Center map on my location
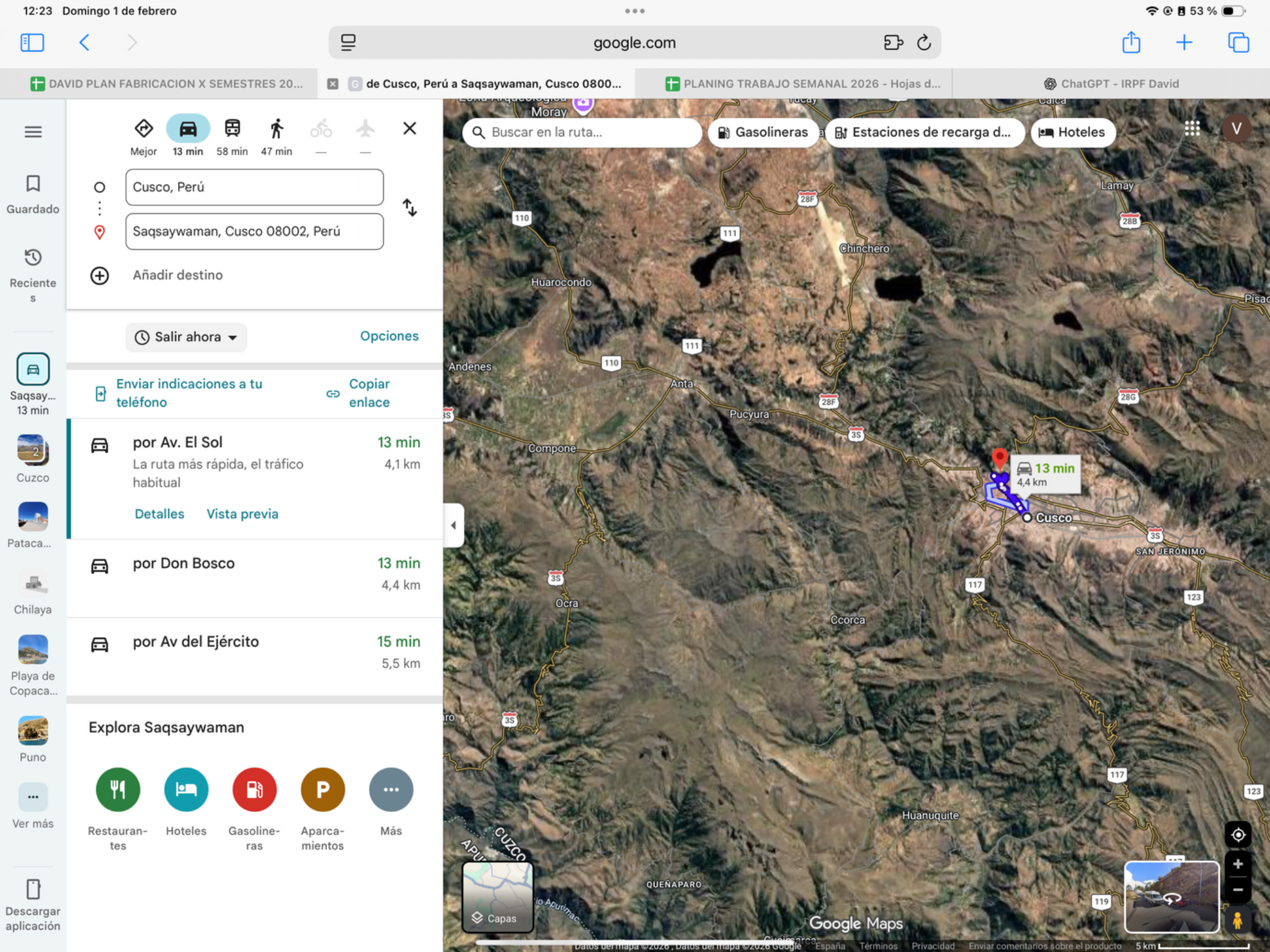Screen dimensions: 1270x952 [1238, 834]
